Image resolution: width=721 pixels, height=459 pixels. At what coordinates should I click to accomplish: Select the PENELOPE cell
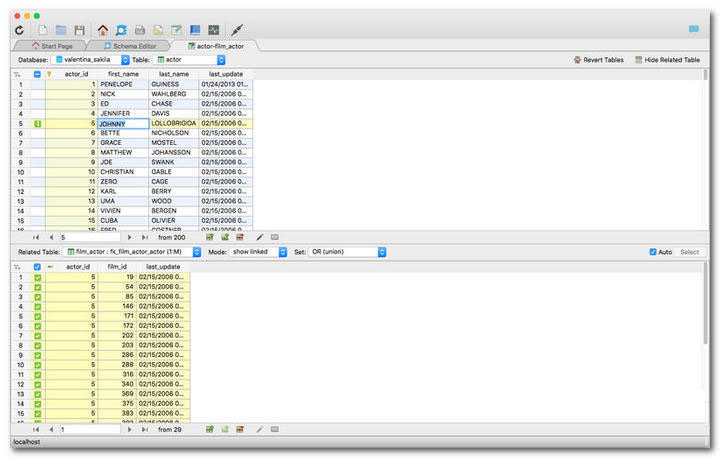(123, 84)
